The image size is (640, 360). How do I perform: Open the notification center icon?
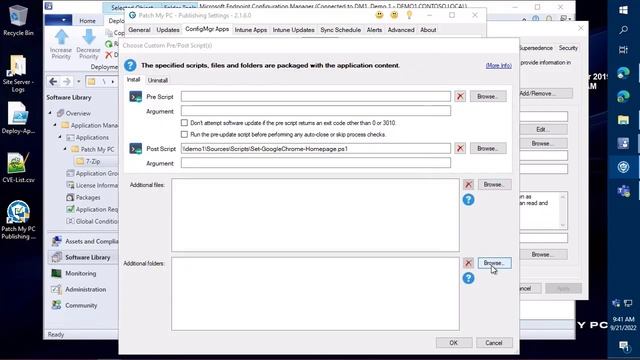click(x=623, y=347)
